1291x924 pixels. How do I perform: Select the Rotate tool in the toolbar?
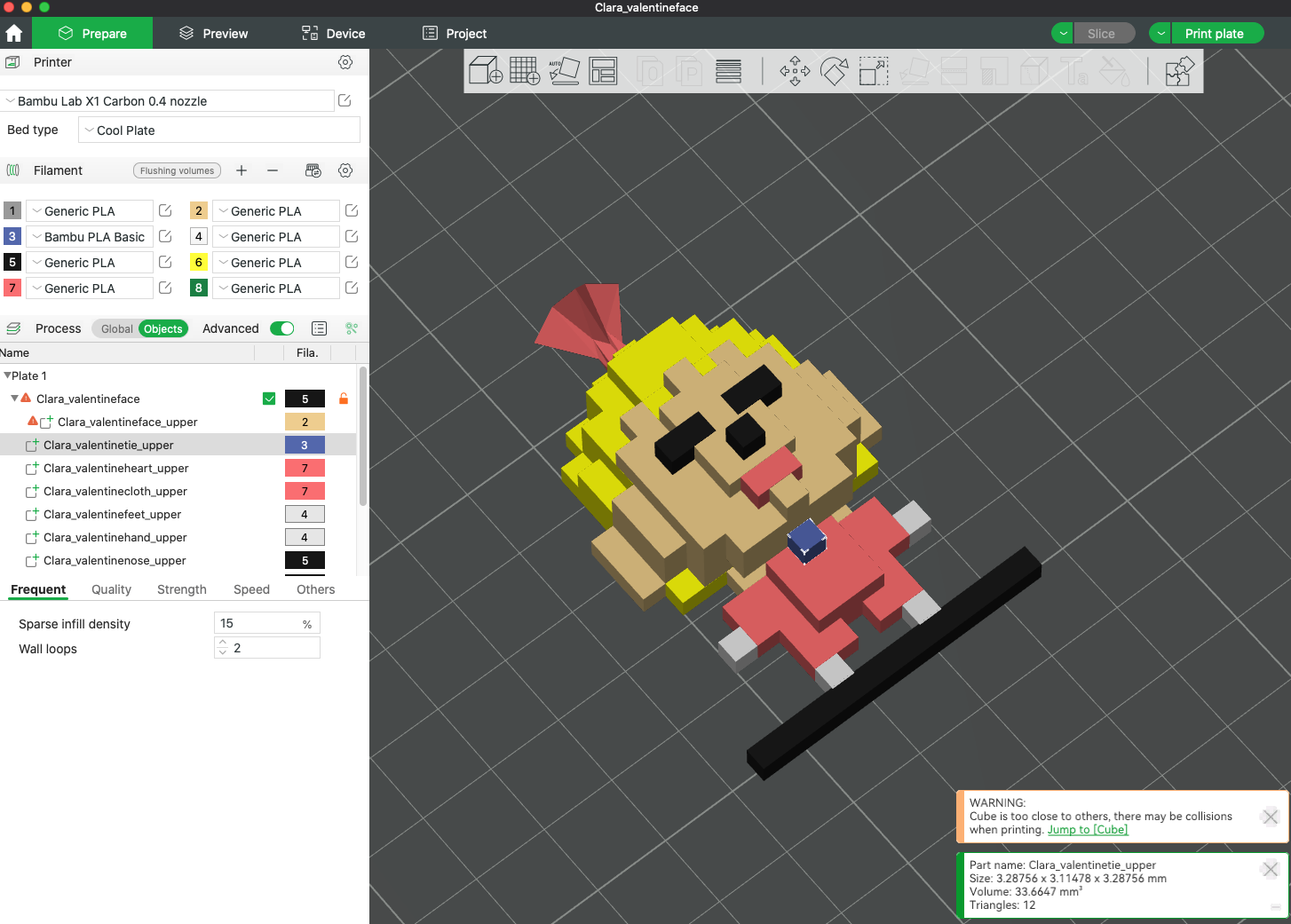pos(835,71)
